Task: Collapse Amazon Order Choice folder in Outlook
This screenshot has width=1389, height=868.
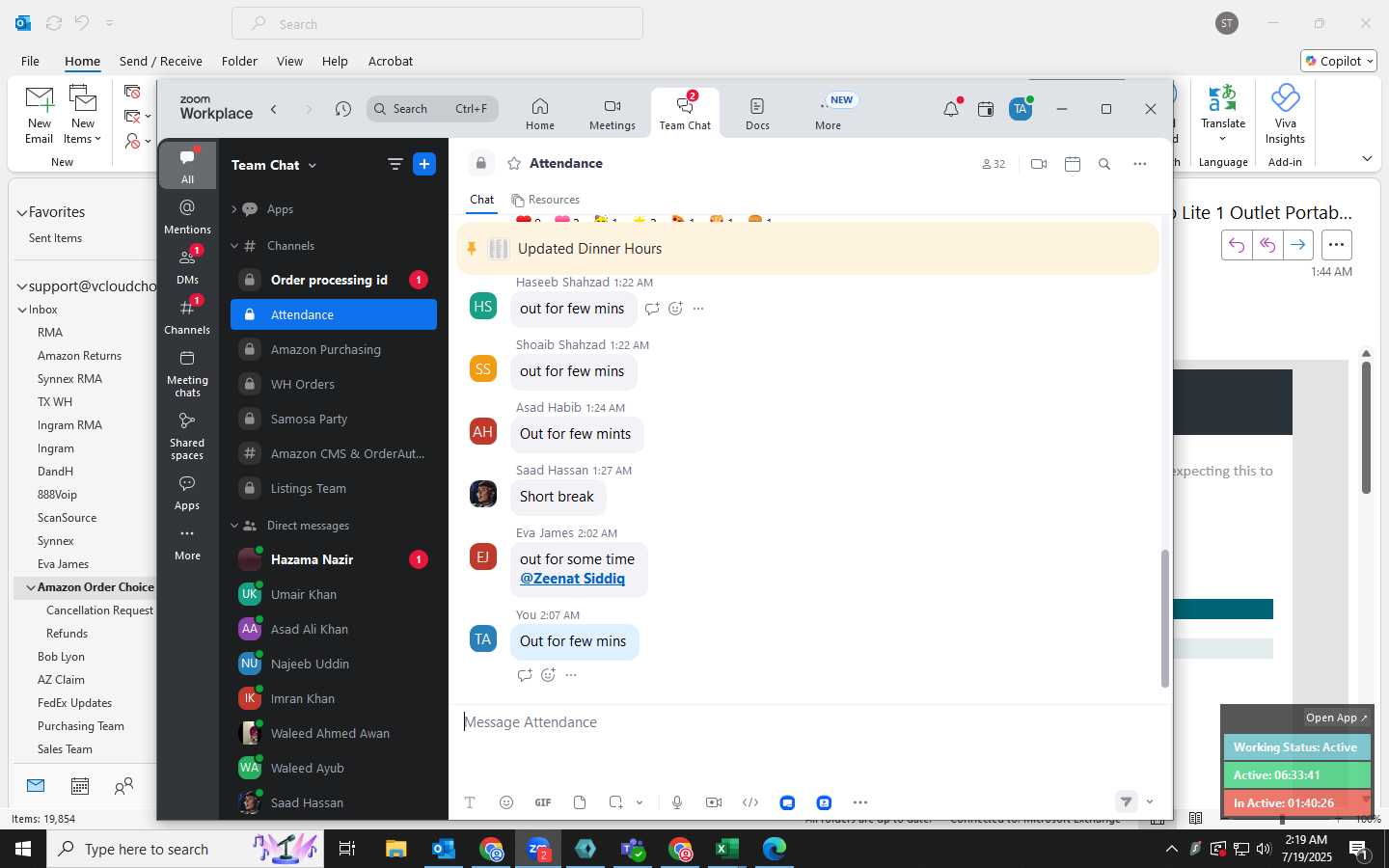Action: tap(30, 587)
